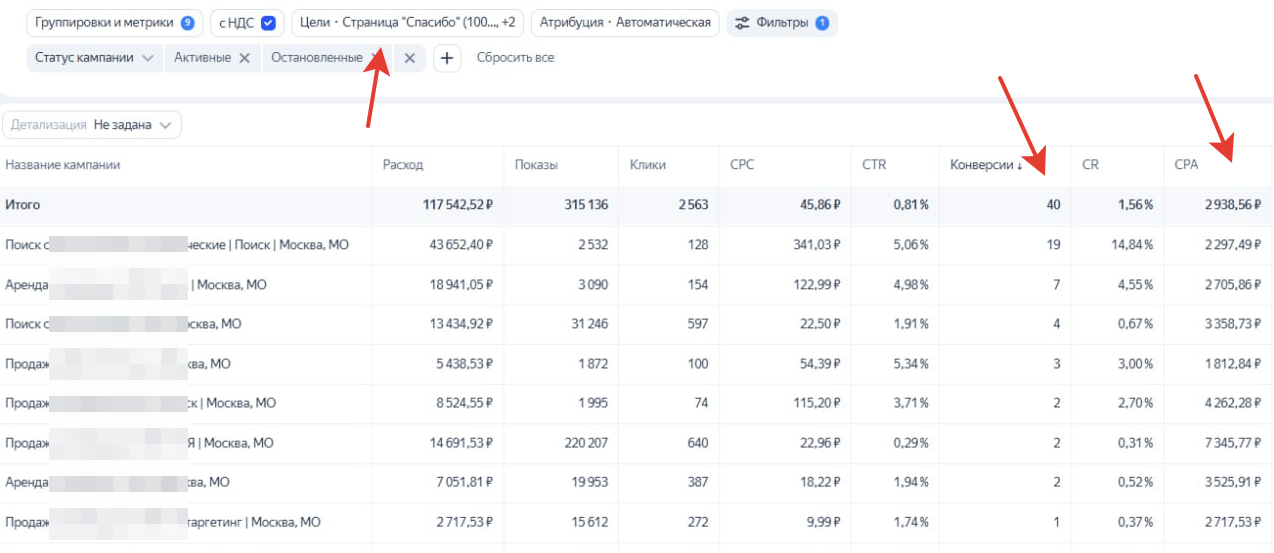Open Поиск campaign with spend 13 434,92 ₽
The width and height of the screenshot is (1274, 553).
pyautogui.click(x=123, y=324)
